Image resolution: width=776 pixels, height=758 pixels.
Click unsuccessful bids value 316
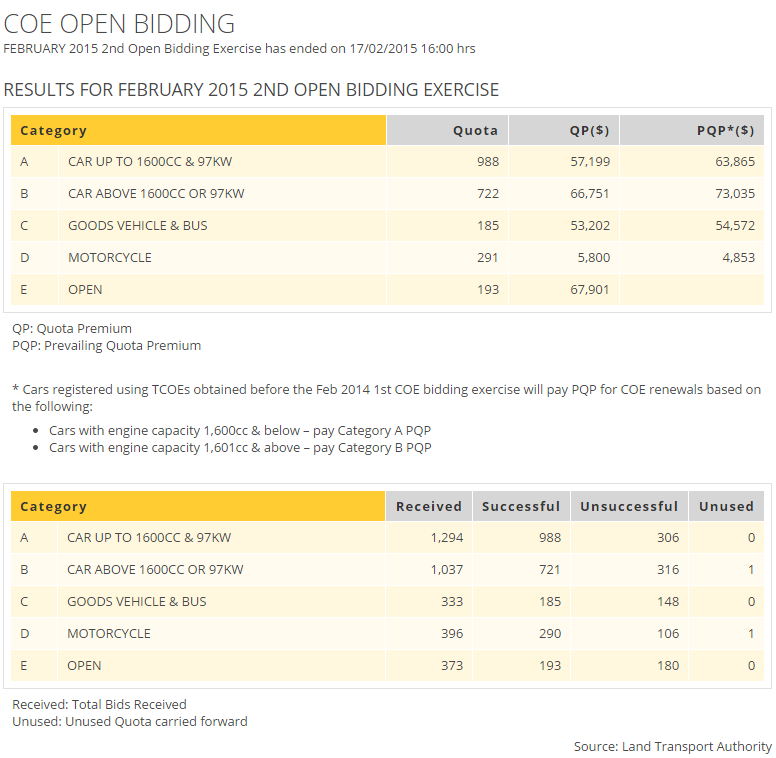[668, 569]
